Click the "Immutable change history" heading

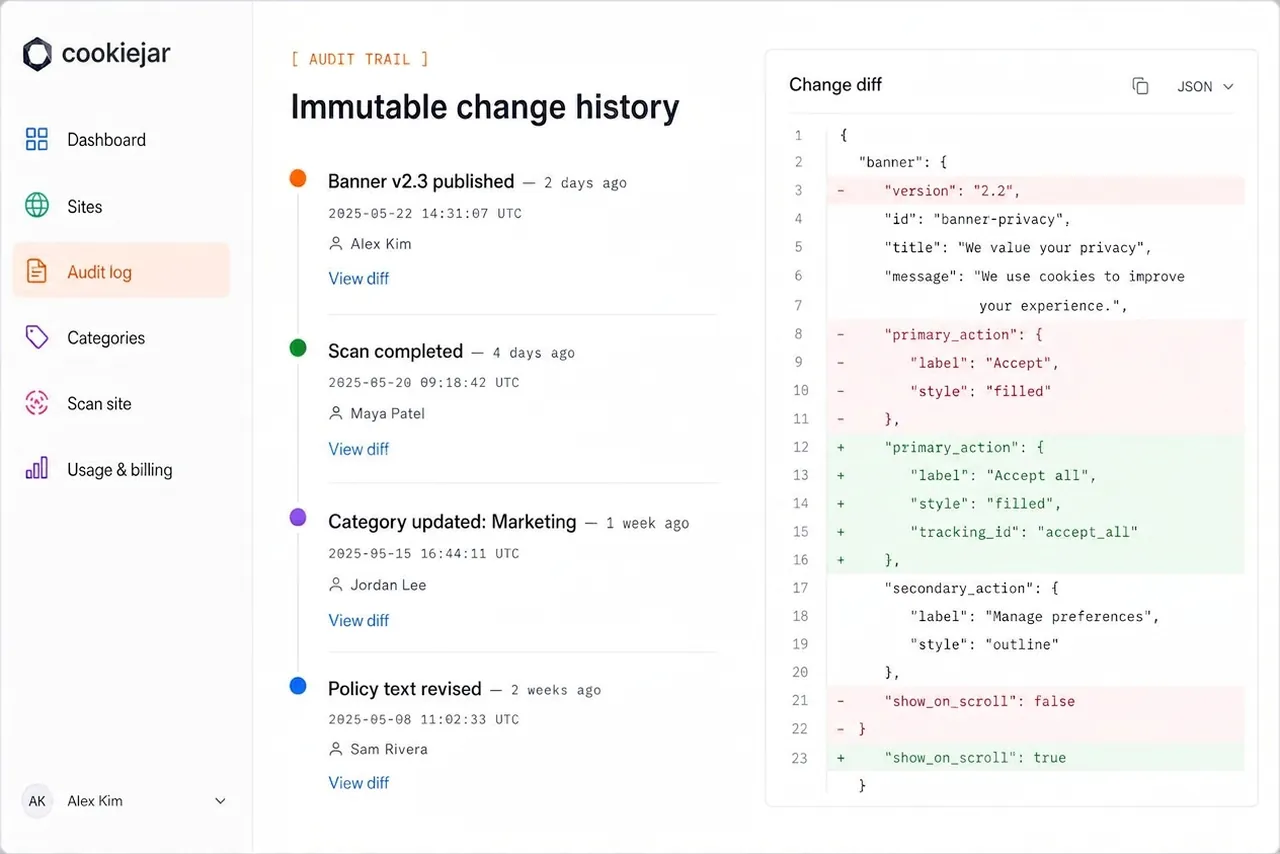click(x=485, y=107)
